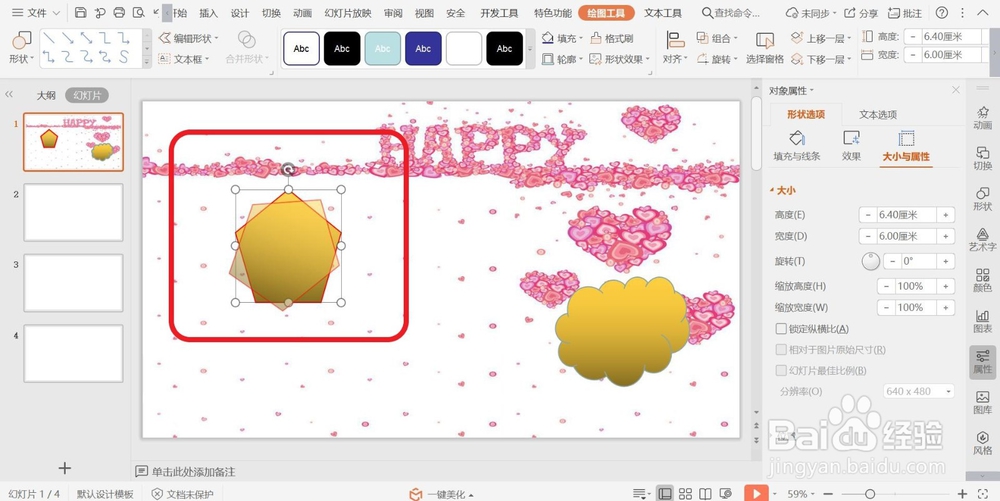Open 编辑形状 dropdown
Screen dimensions: 1000x501
coord(188,38)
